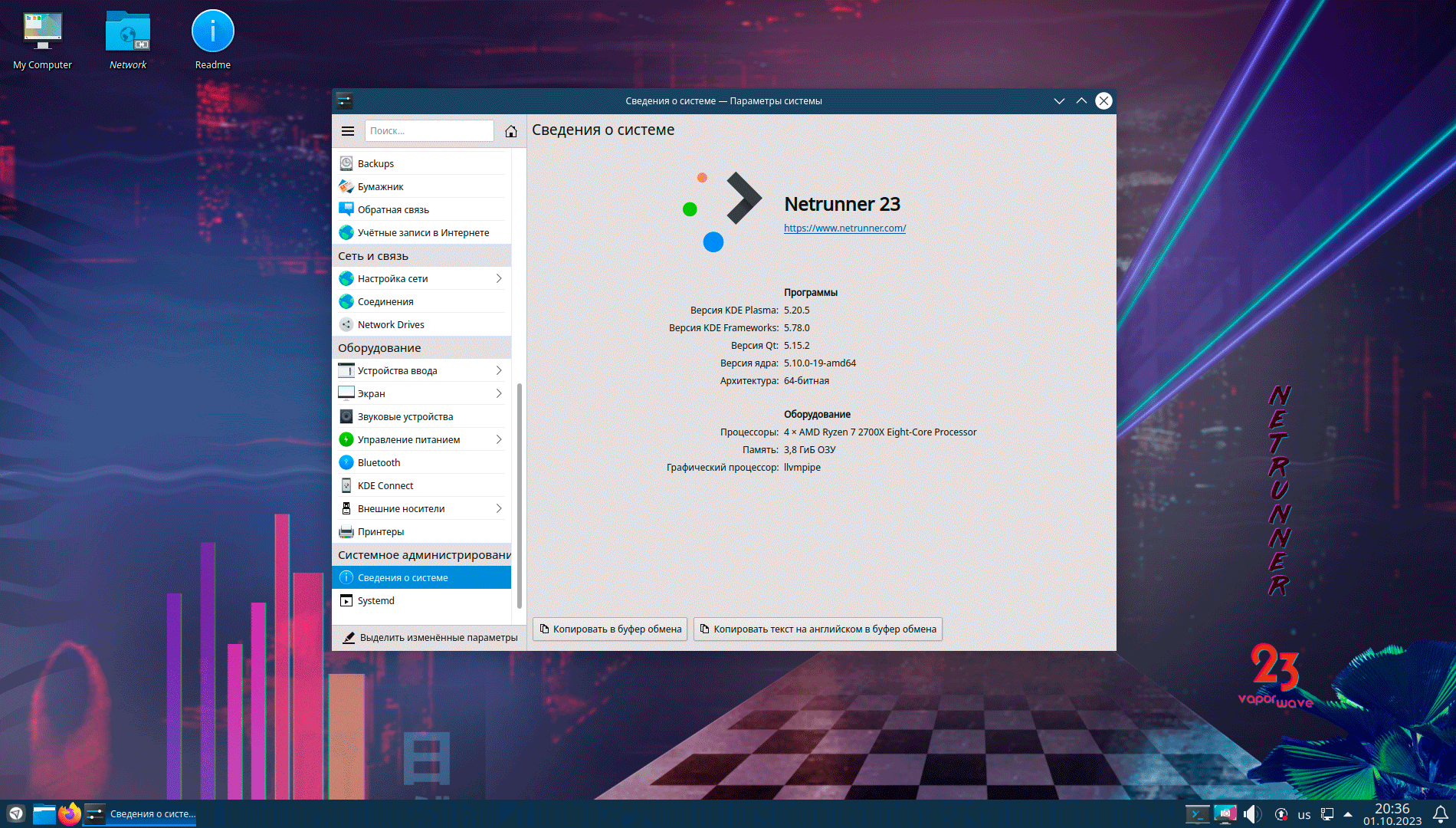
Task: Open the netrunner.com website link
Action: coord(844,228)
